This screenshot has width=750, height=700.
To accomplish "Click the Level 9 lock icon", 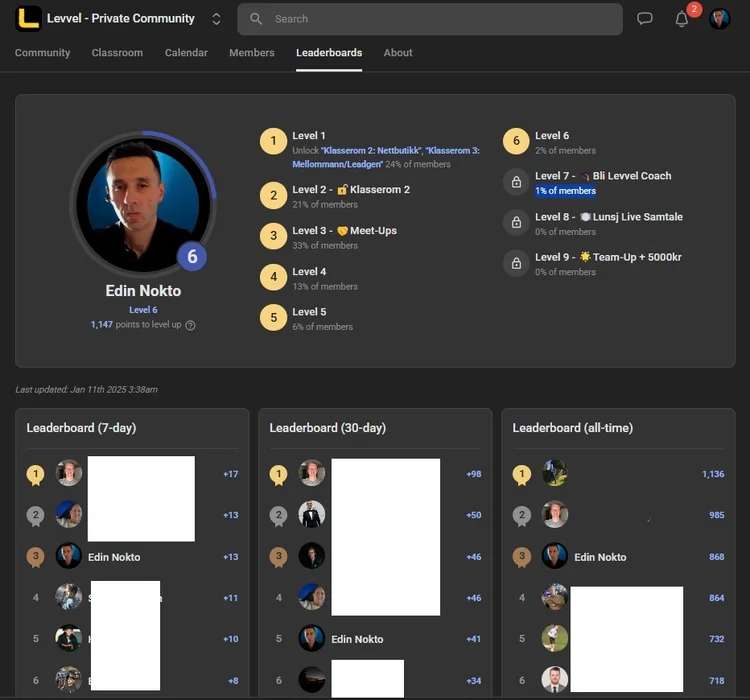I will tap(516, 264).
